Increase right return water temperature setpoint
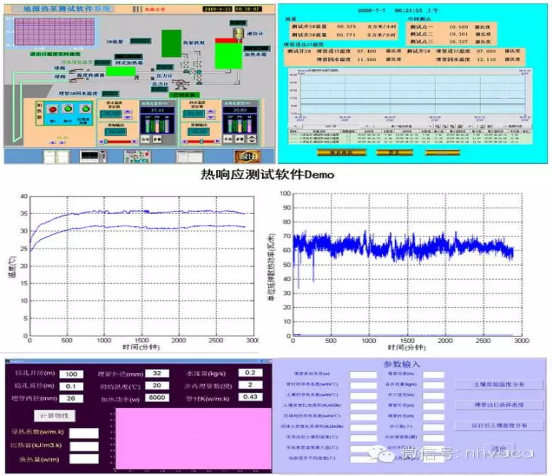This screenshot has width=553, height=476. point(211,112)
